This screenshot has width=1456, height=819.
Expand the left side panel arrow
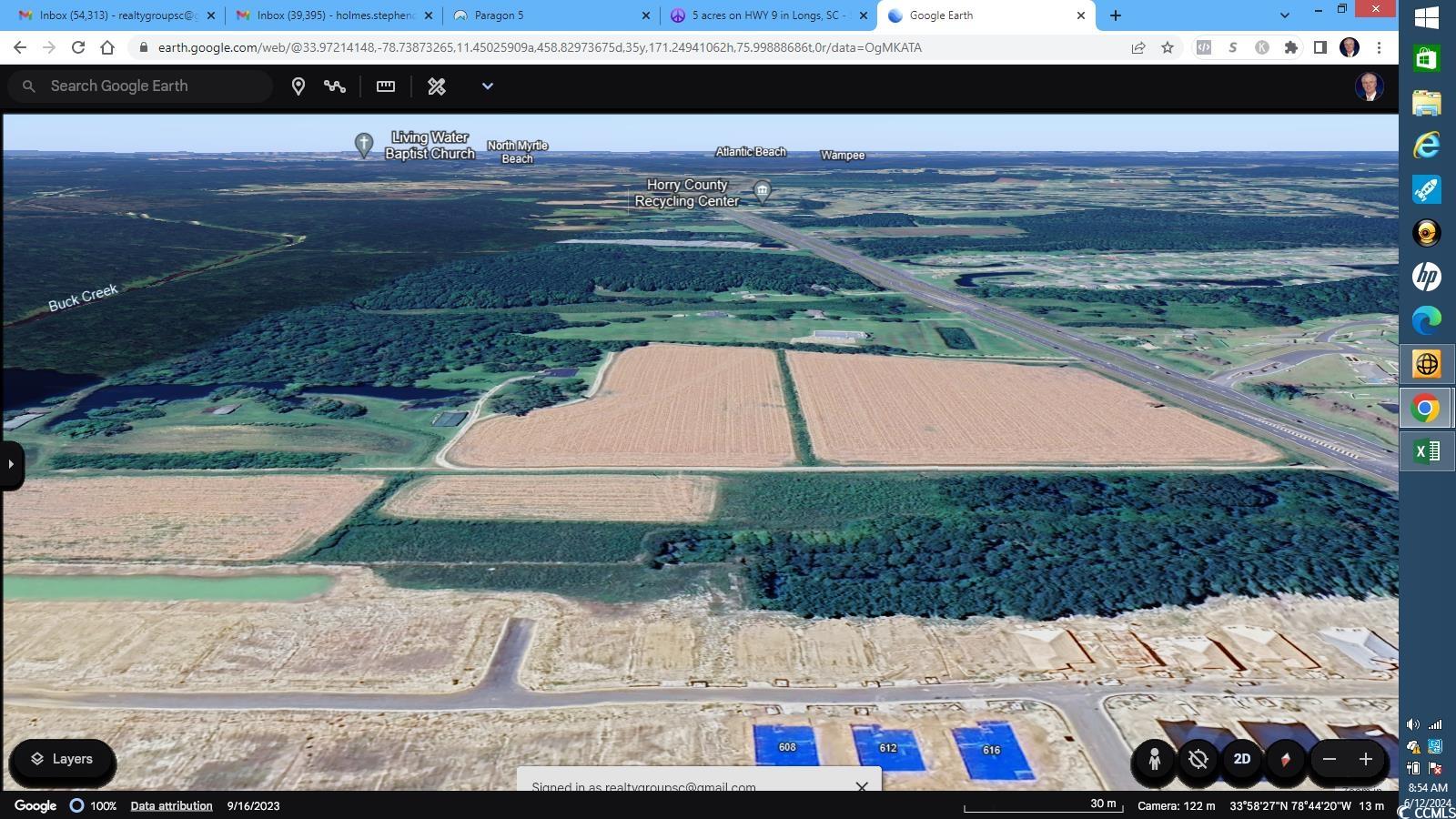[x=11, y=464]
